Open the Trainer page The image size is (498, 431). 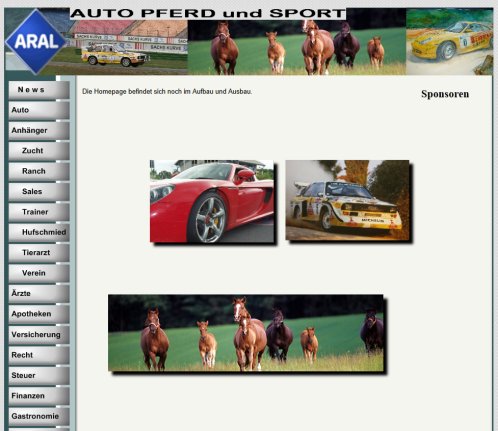coord(39,212)
